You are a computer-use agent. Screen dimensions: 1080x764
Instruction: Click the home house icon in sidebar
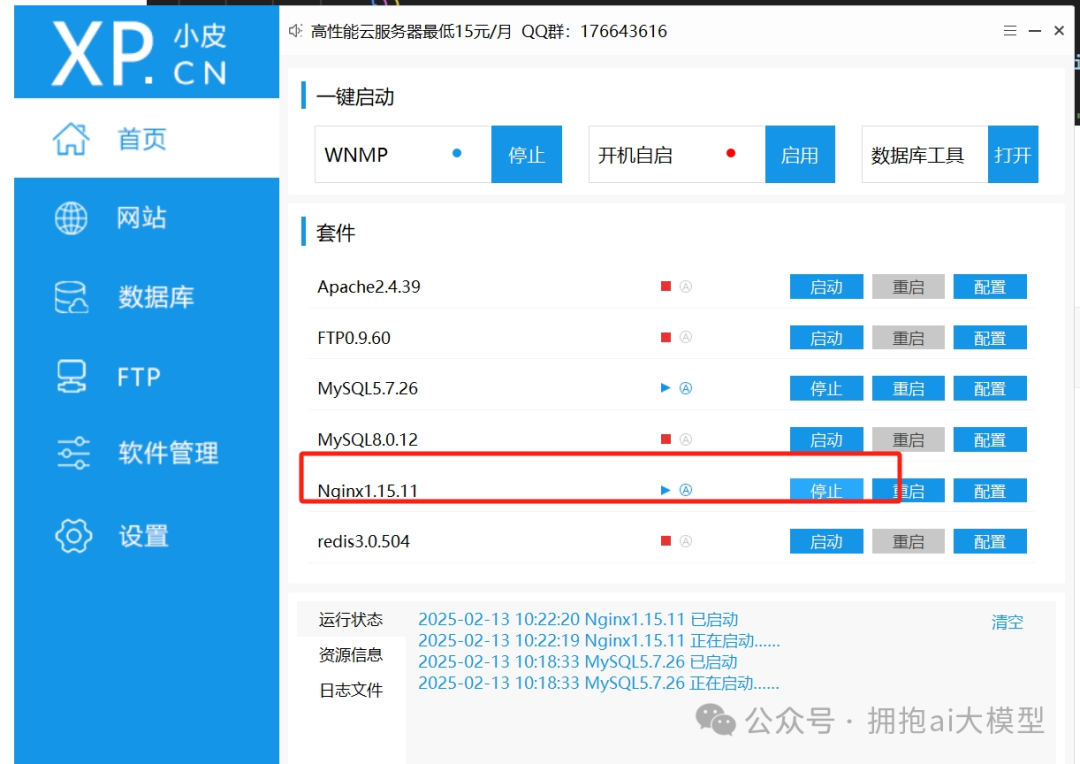coord(71,139)
